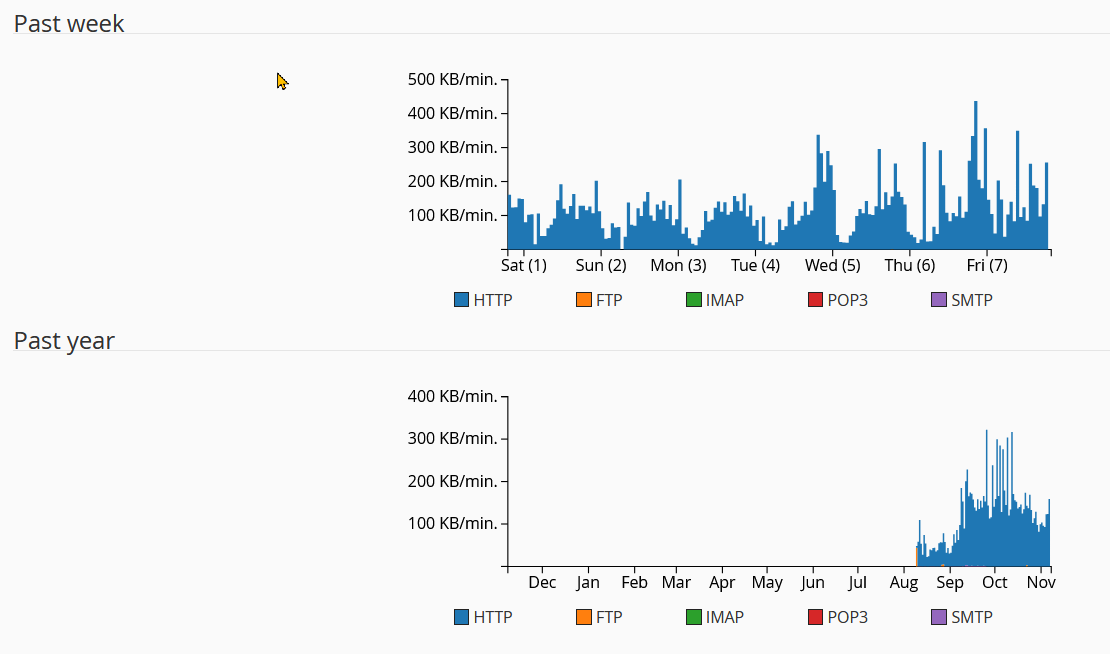Screen dimensions: 1110x654
Task: Click the Past year section heading
Action: 64,341
